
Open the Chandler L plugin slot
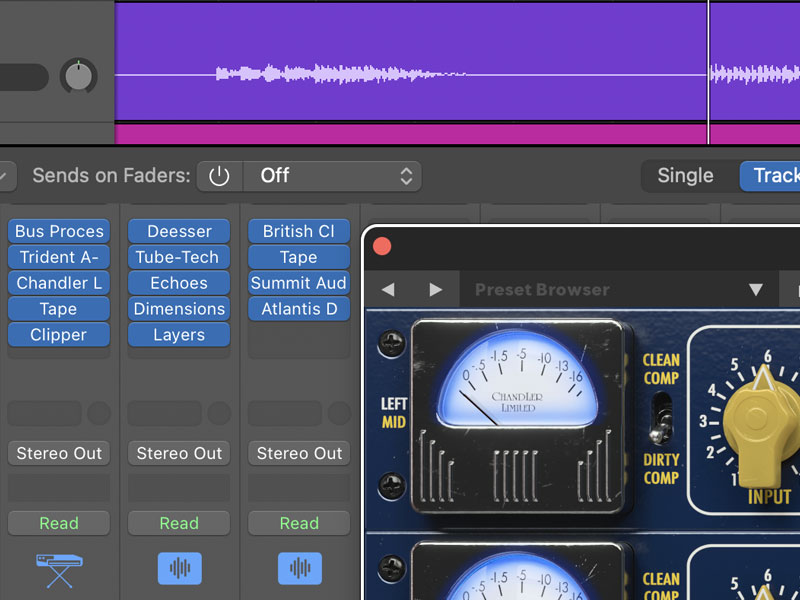59,283
